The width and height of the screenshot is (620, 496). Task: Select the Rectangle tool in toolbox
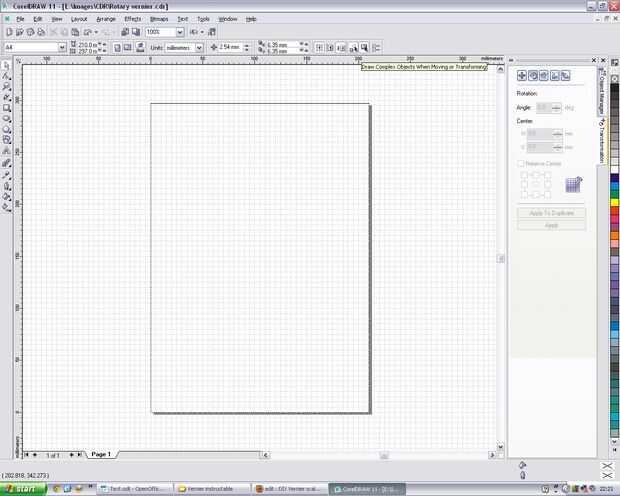click(7, 108)
